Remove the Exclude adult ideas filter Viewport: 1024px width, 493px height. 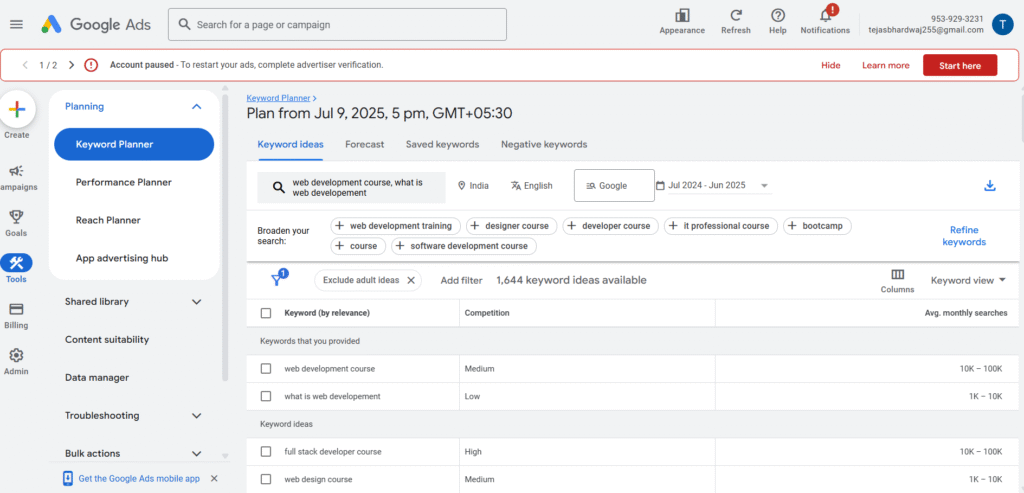(411, 280)
